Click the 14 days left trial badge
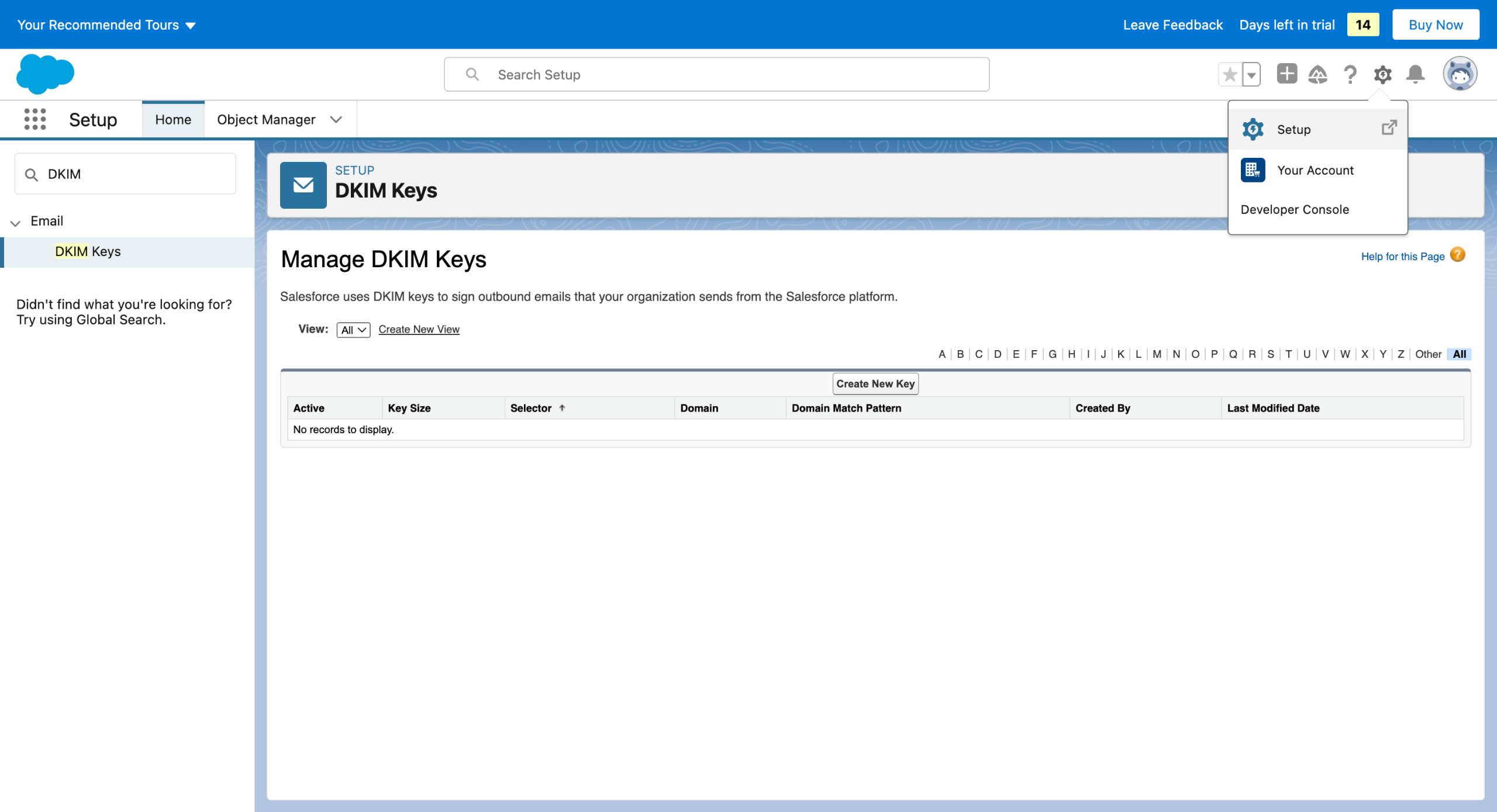 1363,25
